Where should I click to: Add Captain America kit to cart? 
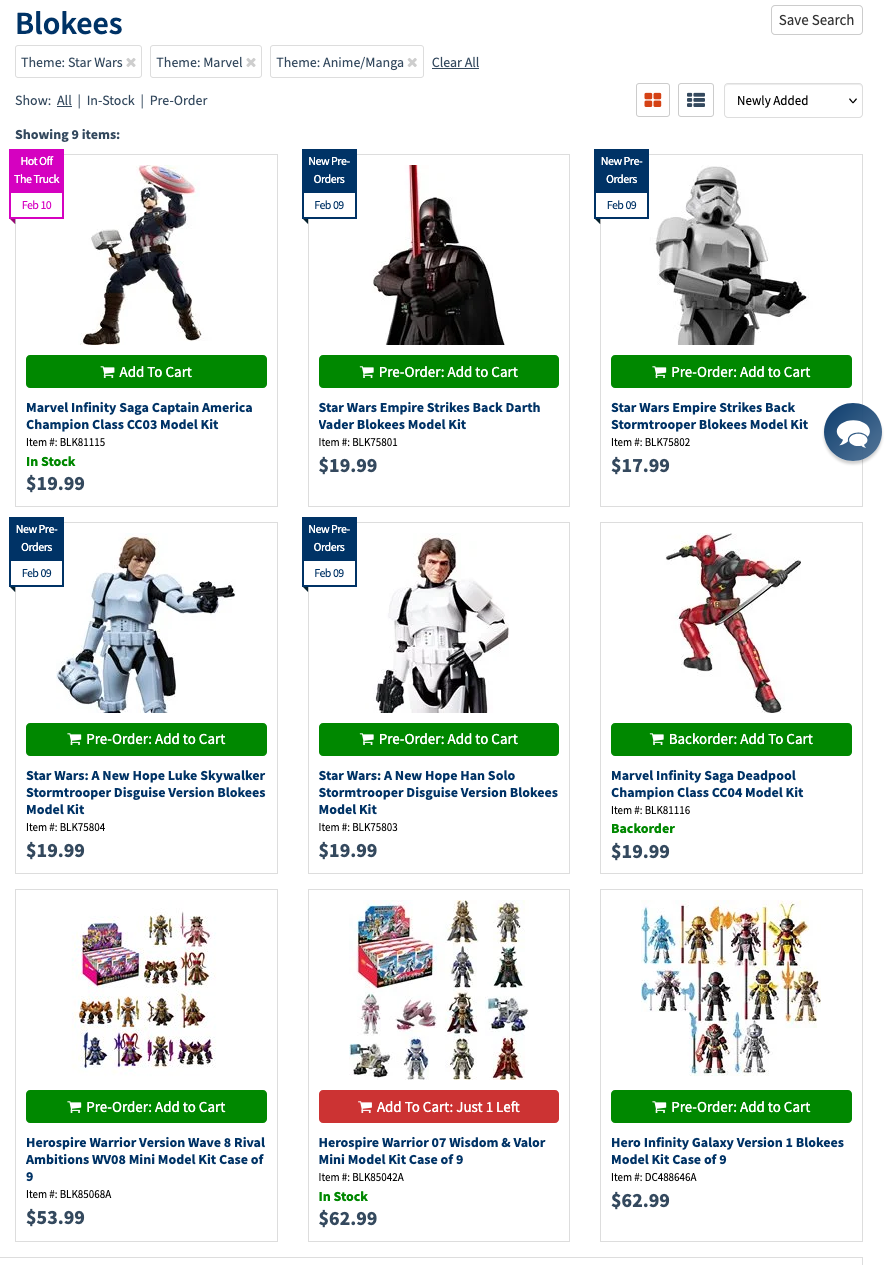(146, 372)
